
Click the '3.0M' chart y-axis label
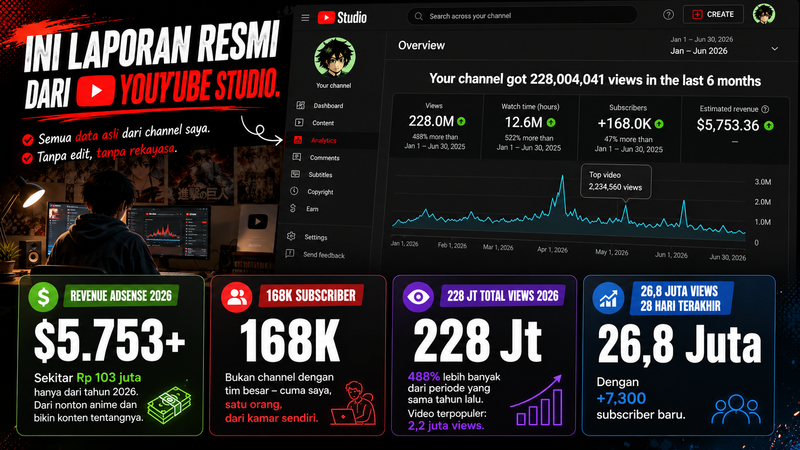coord(763,182)
